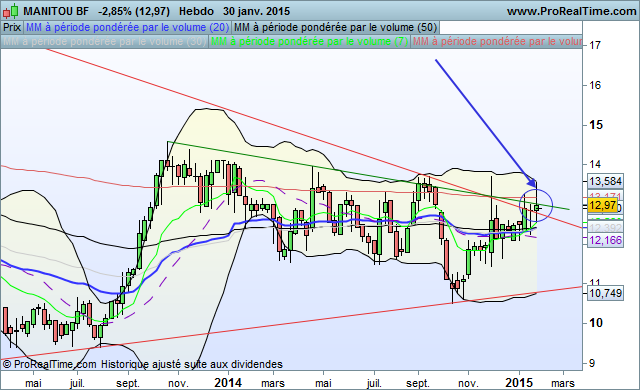Click the Hebdo timeframe label in header

click(196, 11)
